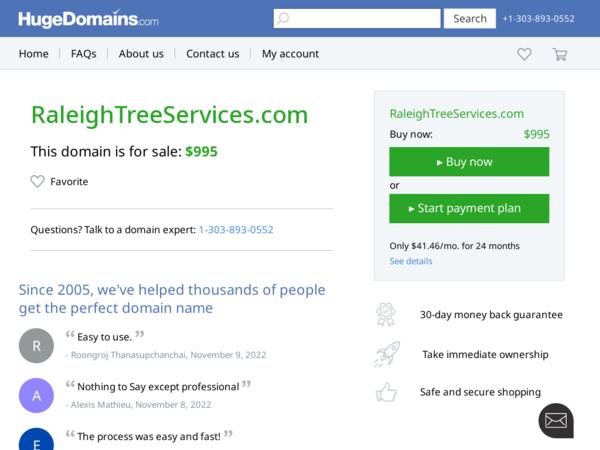The width and height of the screenshot is (600, 450).
Task: Click Start payment plan button
Action: click(469, 209)
